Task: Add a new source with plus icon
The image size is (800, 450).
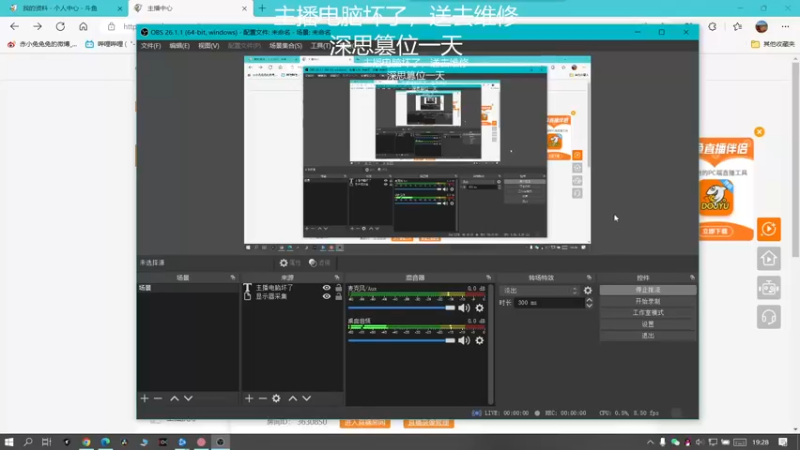Action: point(249,398)
